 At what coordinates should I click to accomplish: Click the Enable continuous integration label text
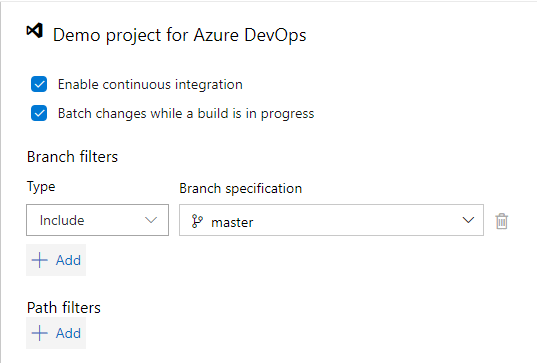[150, 85]
